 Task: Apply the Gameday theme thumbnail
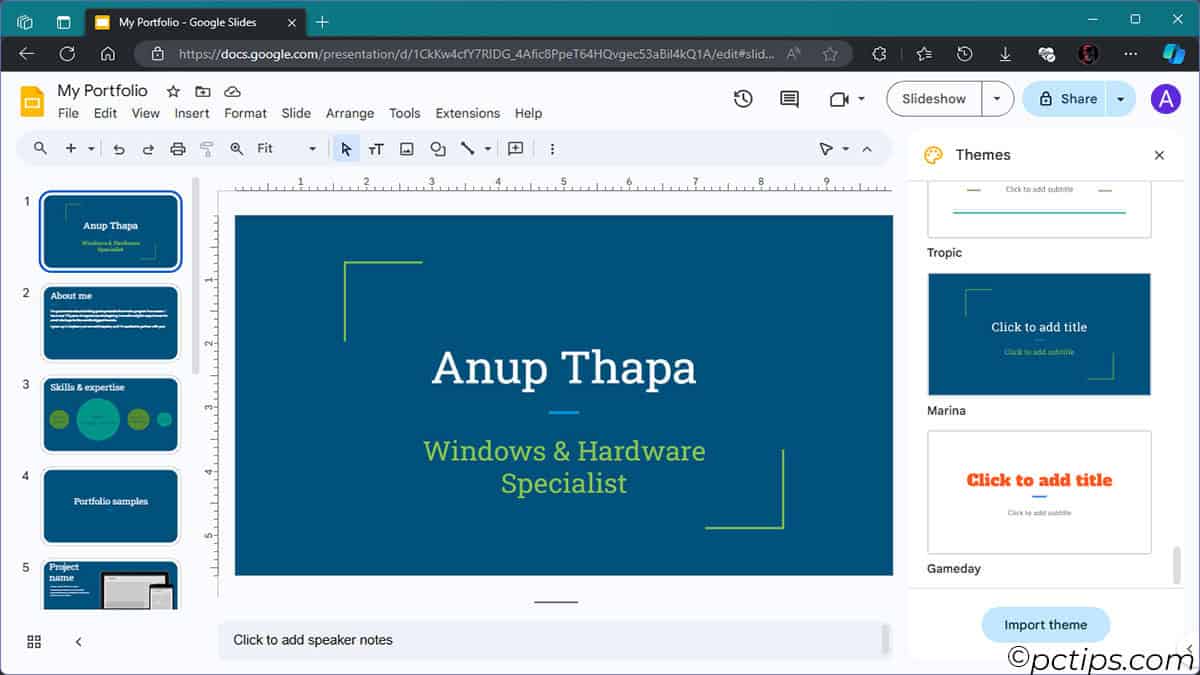1039,492
